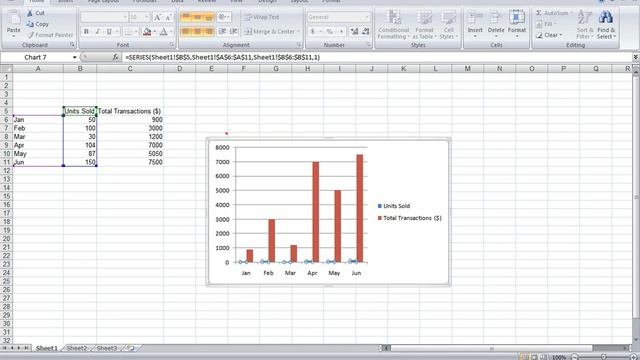
Task: Click cell with value 7500
Action: click(130, 162)
